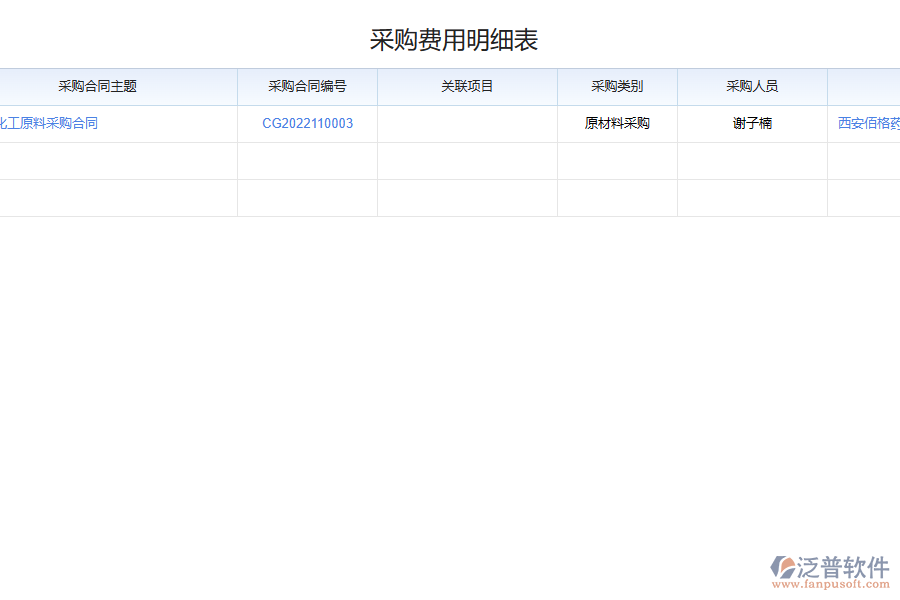
Task: Select purchaser 谢子楠 cell
Action: point(752,123)
